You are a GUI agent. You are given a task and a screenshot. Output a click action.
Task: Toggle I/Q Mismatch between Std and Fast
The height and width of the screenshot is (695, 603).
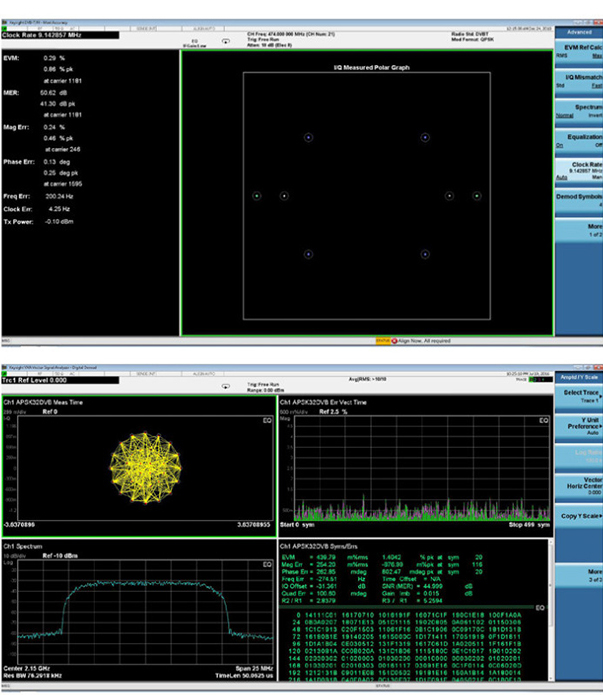(x=578, y=81)
